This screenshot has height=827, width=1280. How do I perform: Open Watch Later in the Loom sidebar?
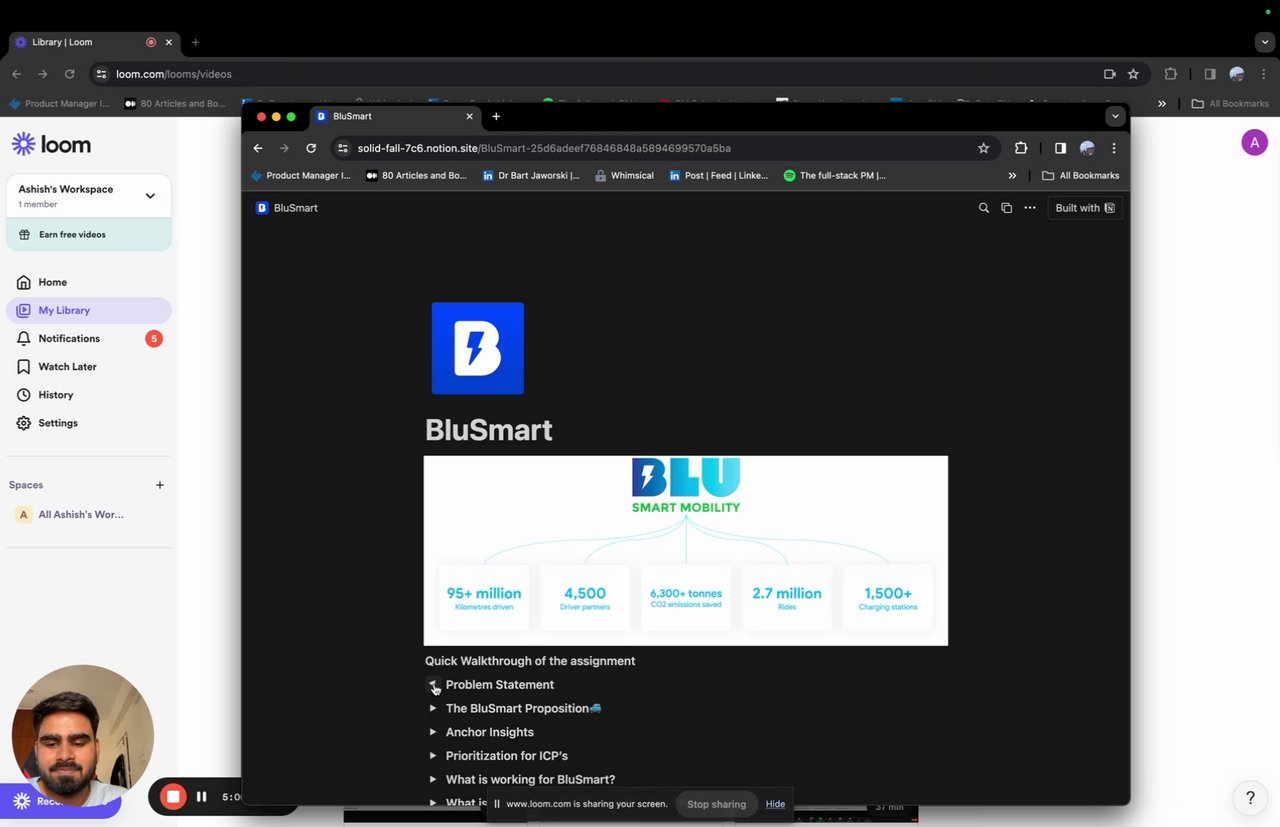(x=89, y=366)
